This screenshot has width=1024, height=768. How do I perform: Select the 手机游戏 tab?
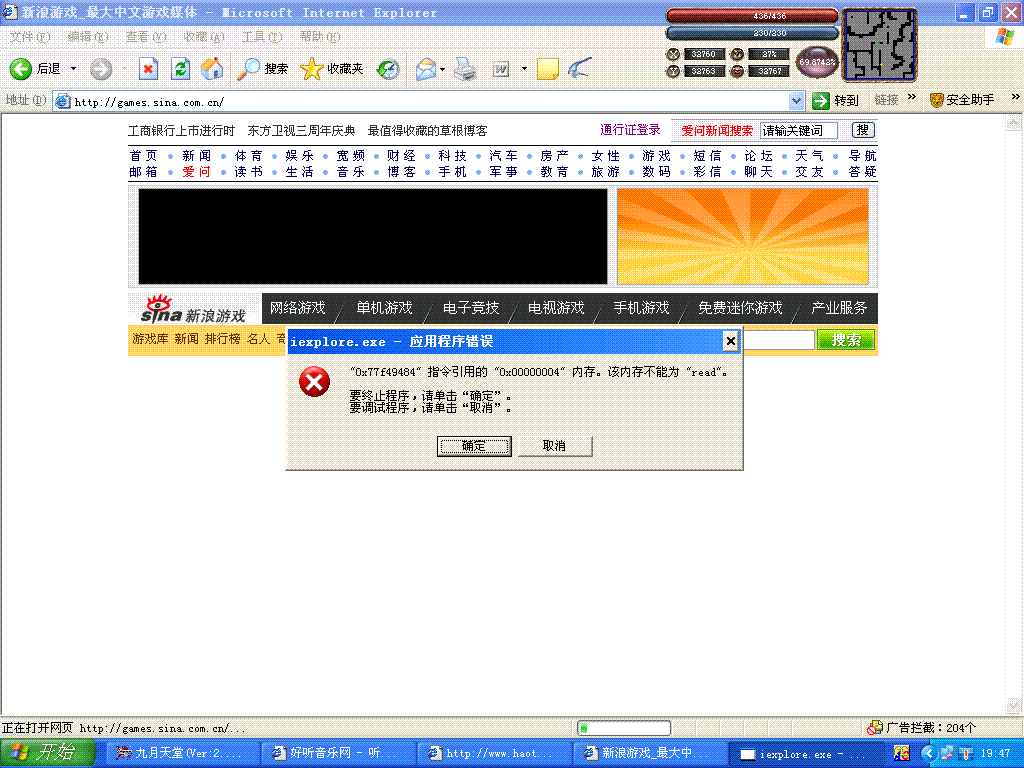(641, 308)
